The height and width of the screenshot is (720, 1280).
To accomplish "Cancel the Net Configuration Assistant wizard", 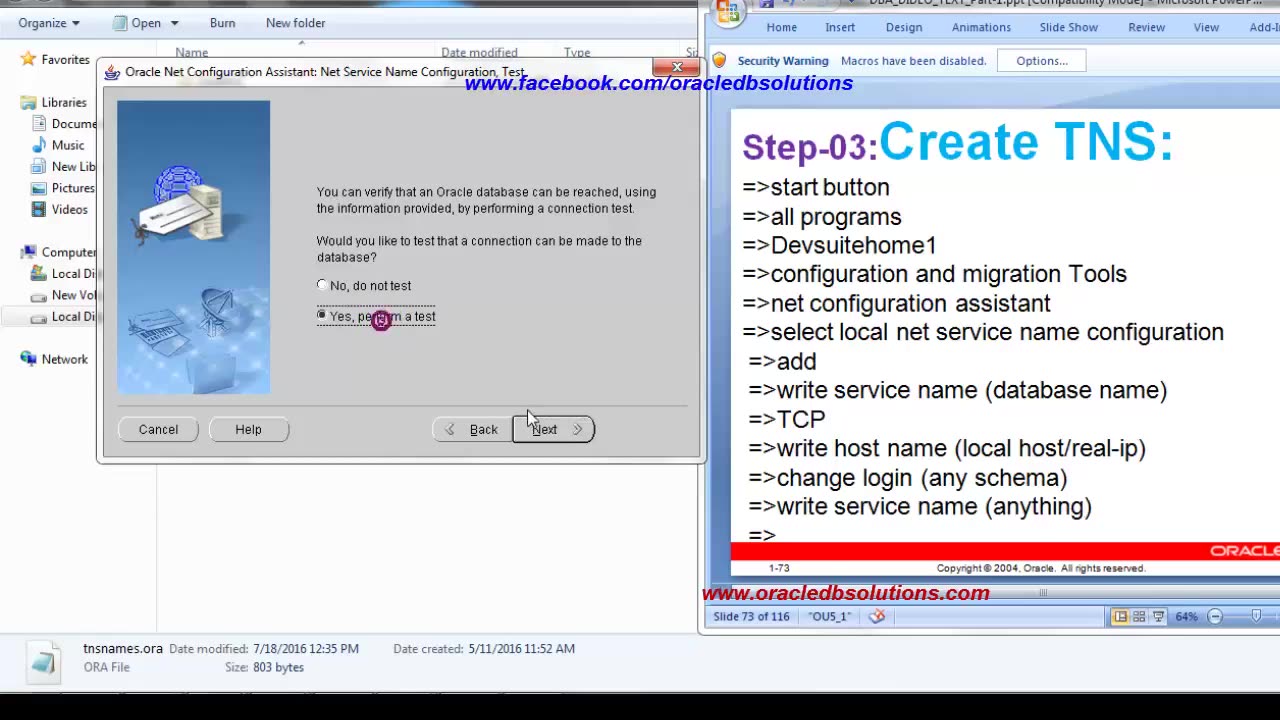I will point(158,429).
